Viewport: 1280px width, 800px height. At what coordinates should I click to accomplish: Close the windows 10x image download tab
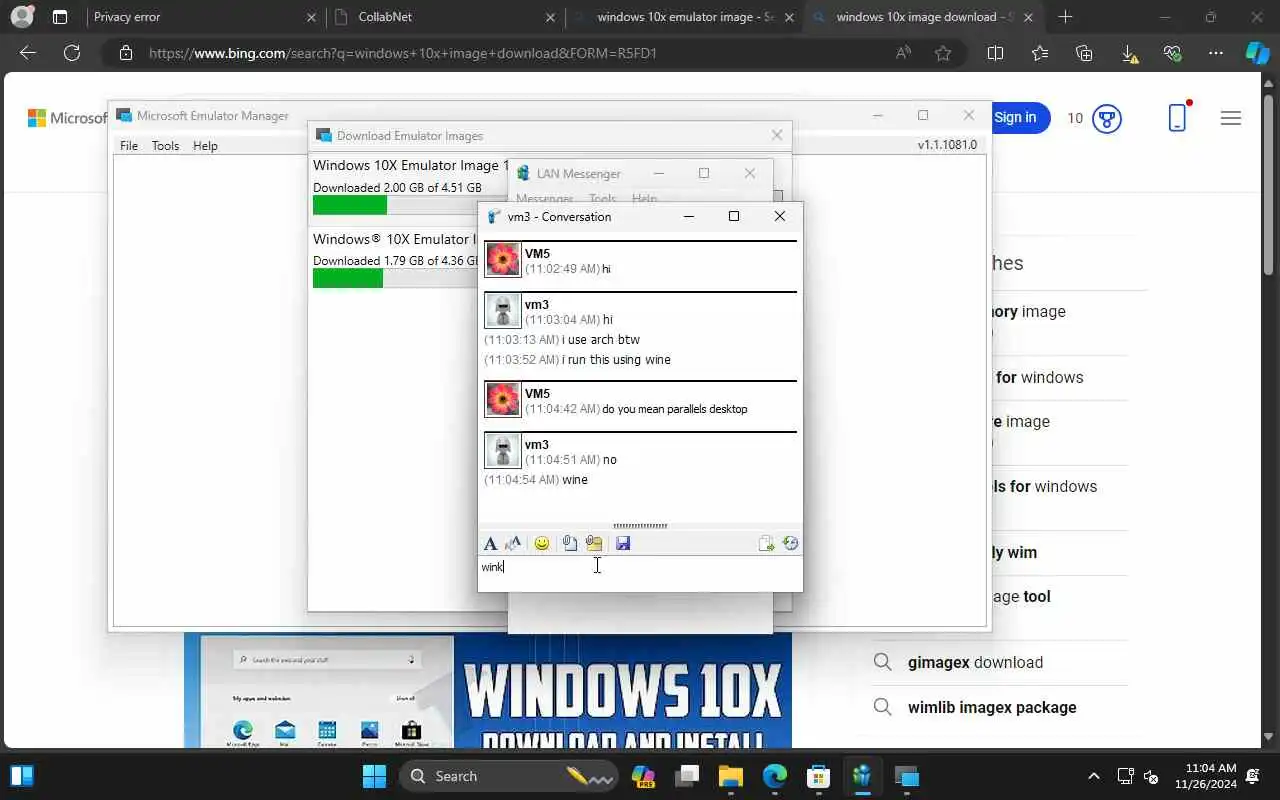[x=1029, y=17]
